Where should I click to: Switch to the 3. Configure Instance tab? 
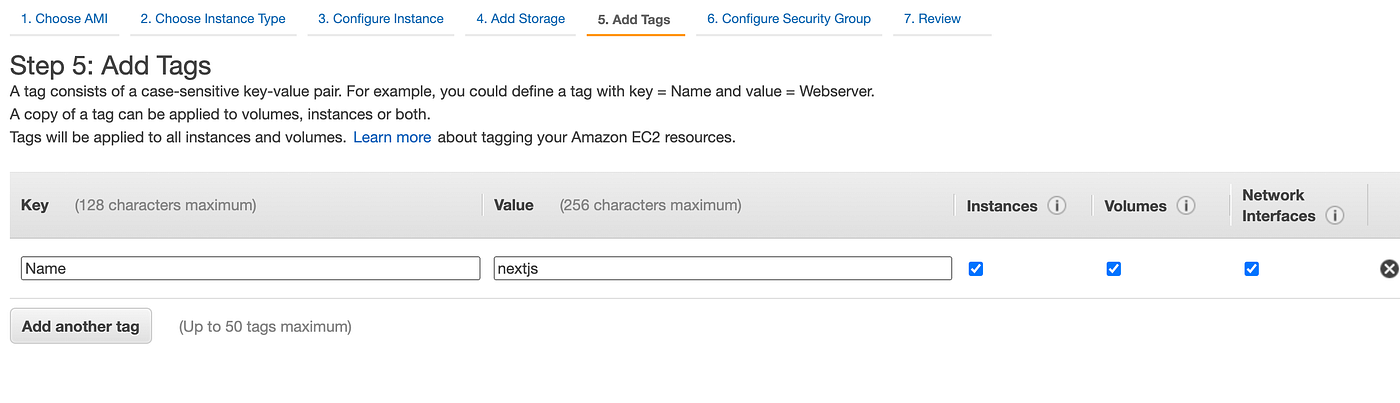tap(380, 19)
